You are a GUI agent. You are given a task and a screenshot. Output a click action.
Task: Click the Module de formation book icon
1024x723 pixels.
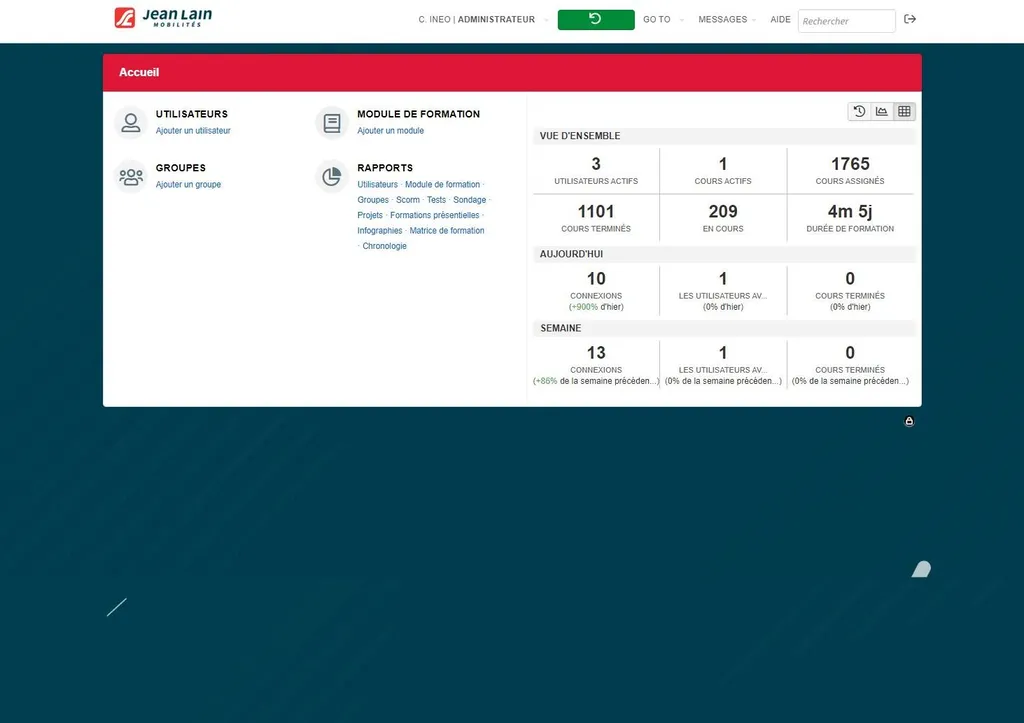(x=332, y=123)
